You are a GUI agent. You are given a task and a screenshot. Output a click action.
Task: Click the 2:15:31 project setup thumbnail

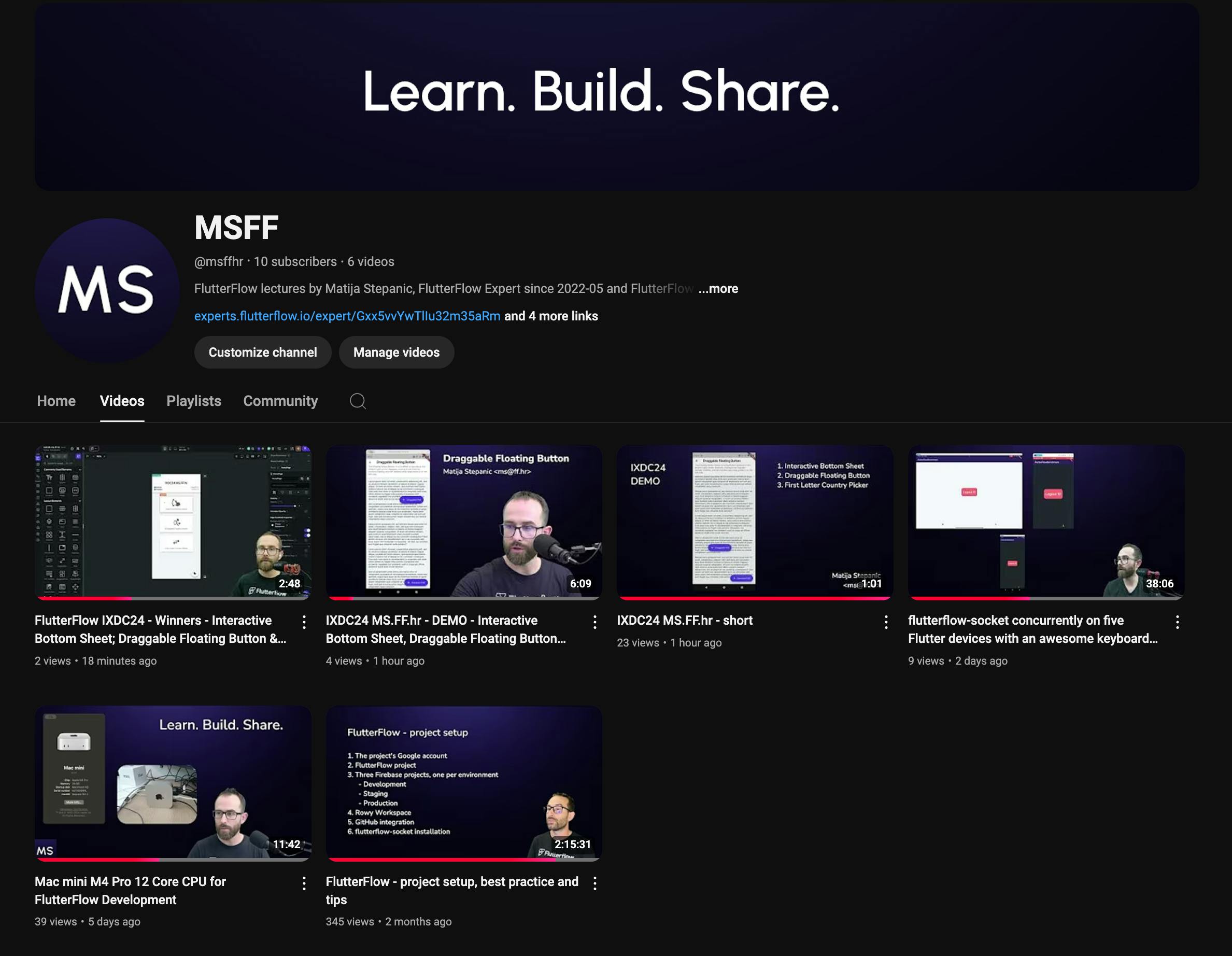pos(464,783)
